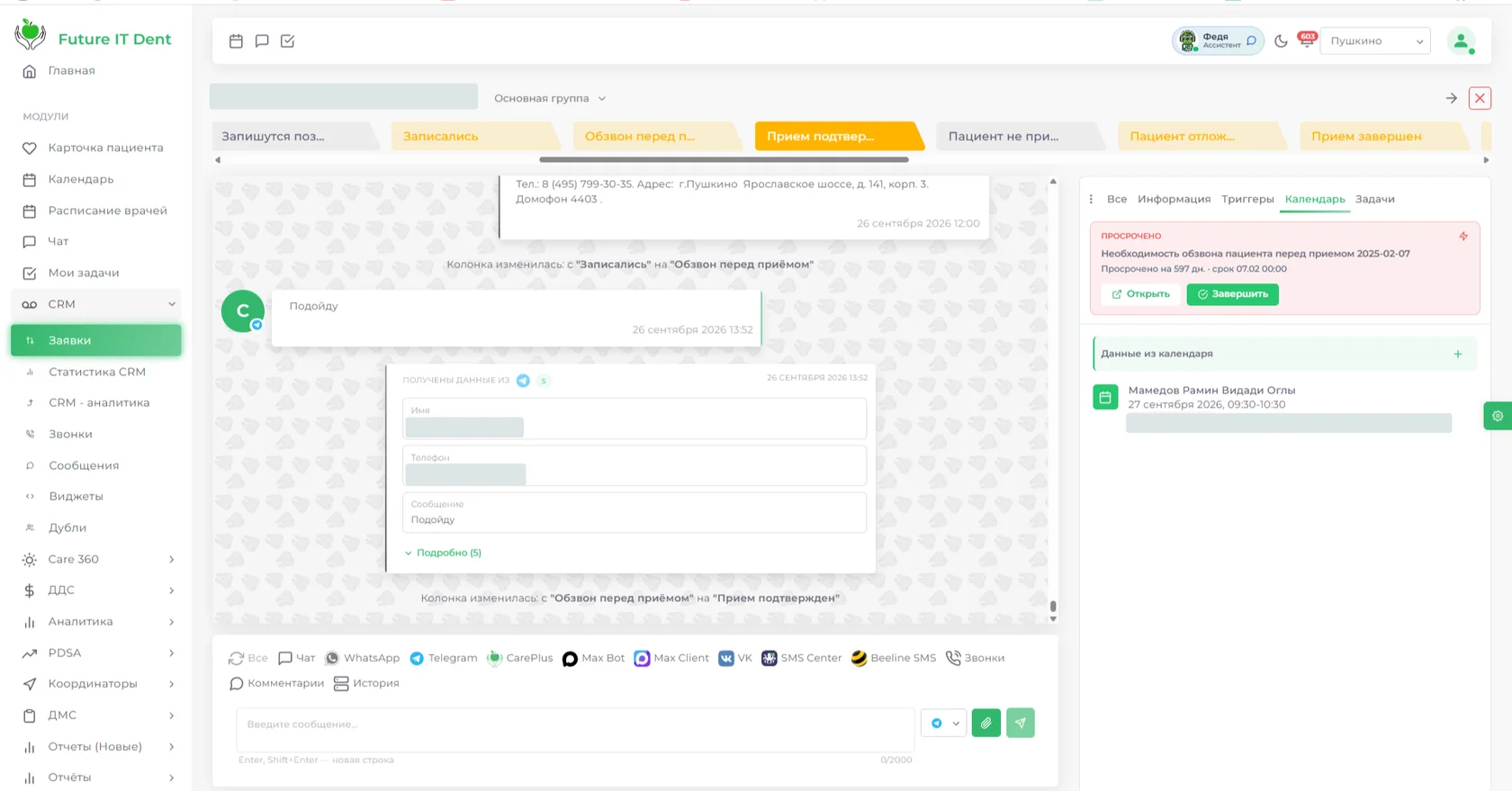The image size is (1512, 791).
Task: Click the pipeline stages horizontal scrollbar
Action: click(724, 159)
